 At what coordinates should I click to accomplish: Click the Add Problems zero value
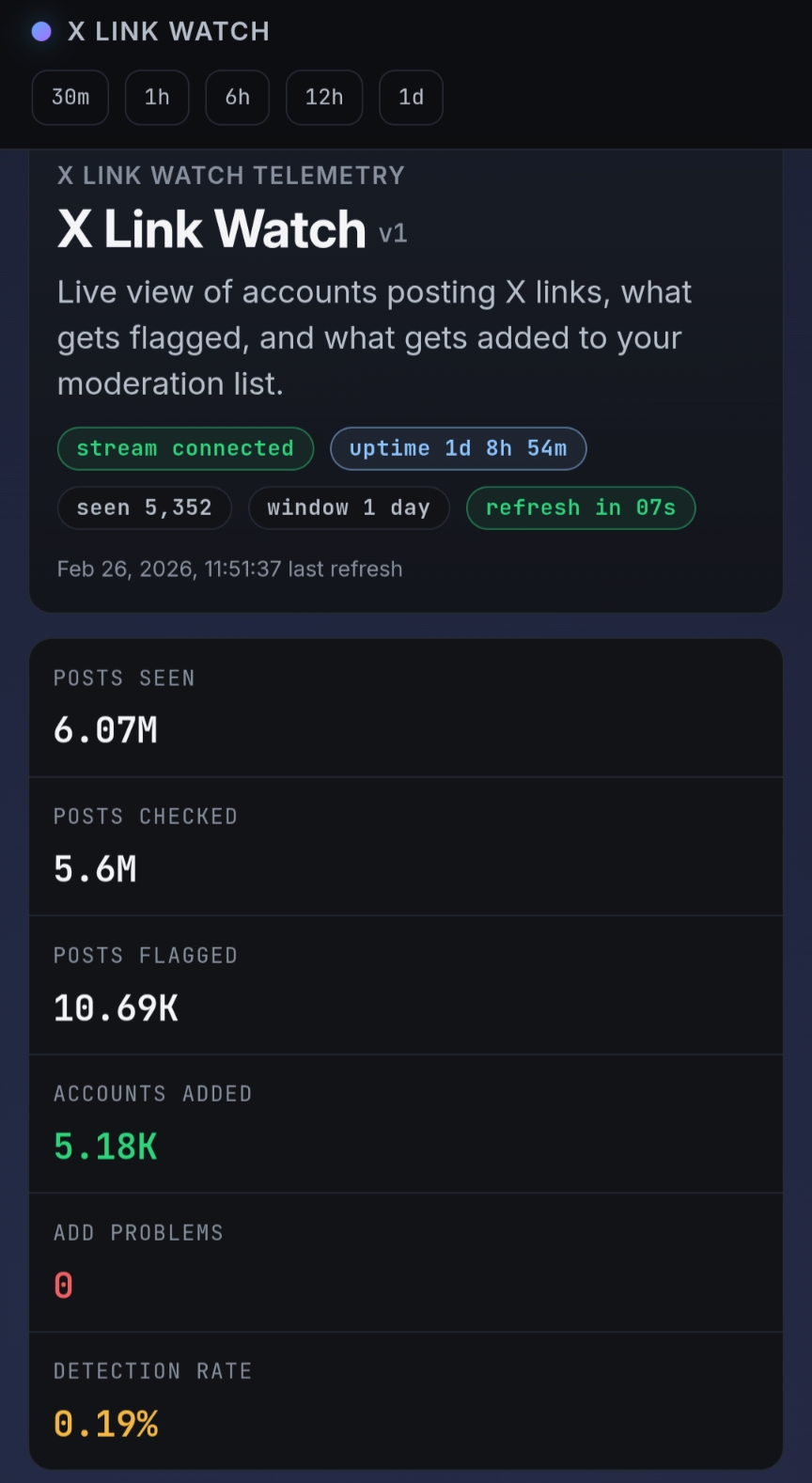(x=63, y=1286)
